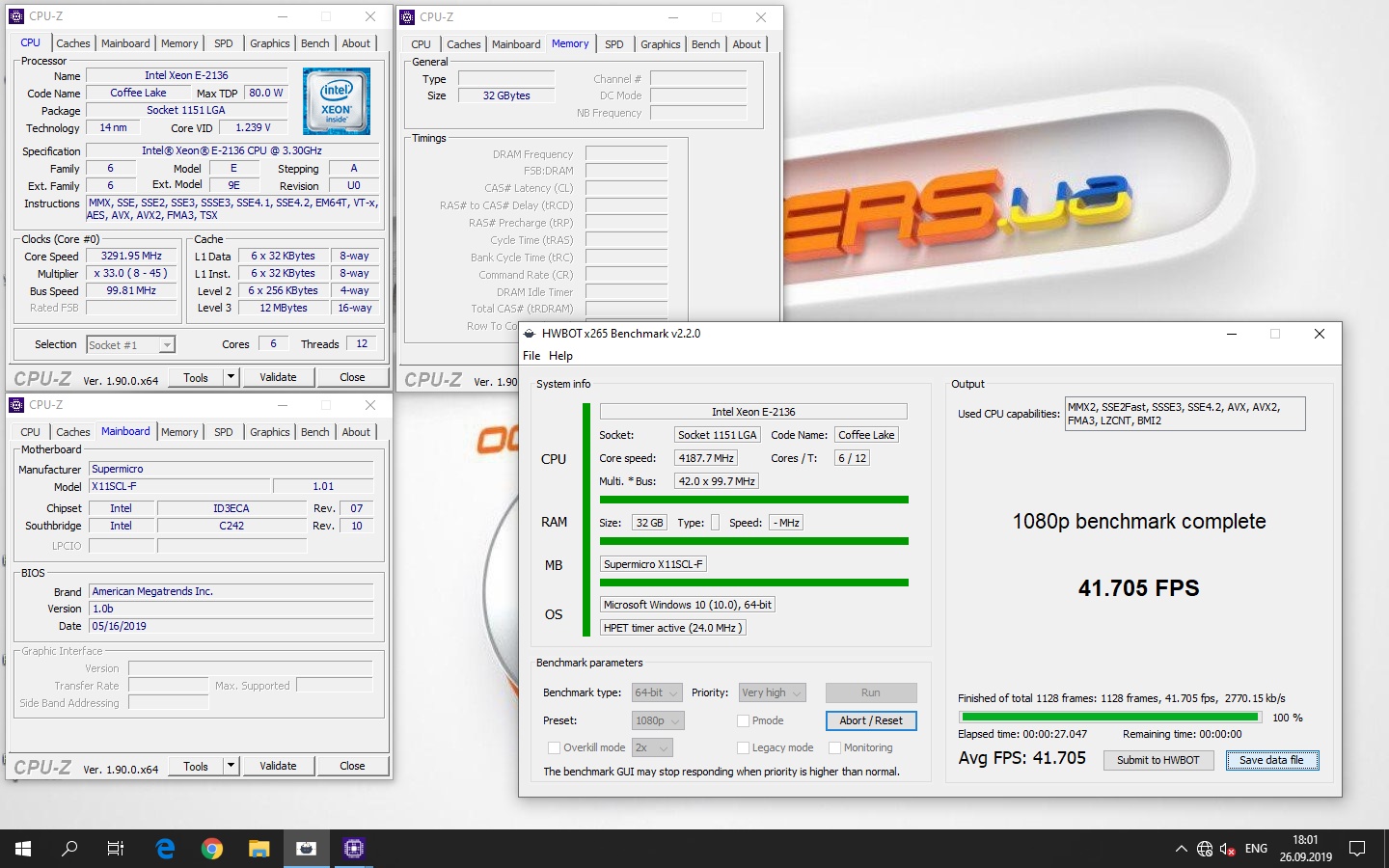Open Graphics tab in Mainboard CPU-Z window

[x=269, y=432]
